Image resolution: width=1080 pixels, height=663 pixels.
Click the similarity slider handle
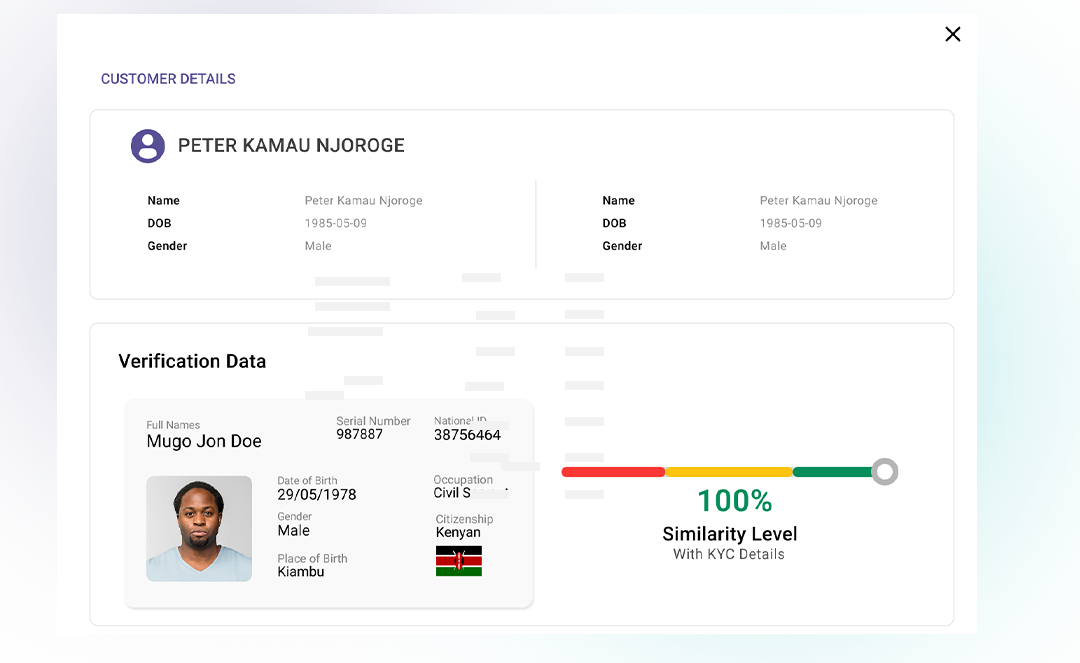884,472
